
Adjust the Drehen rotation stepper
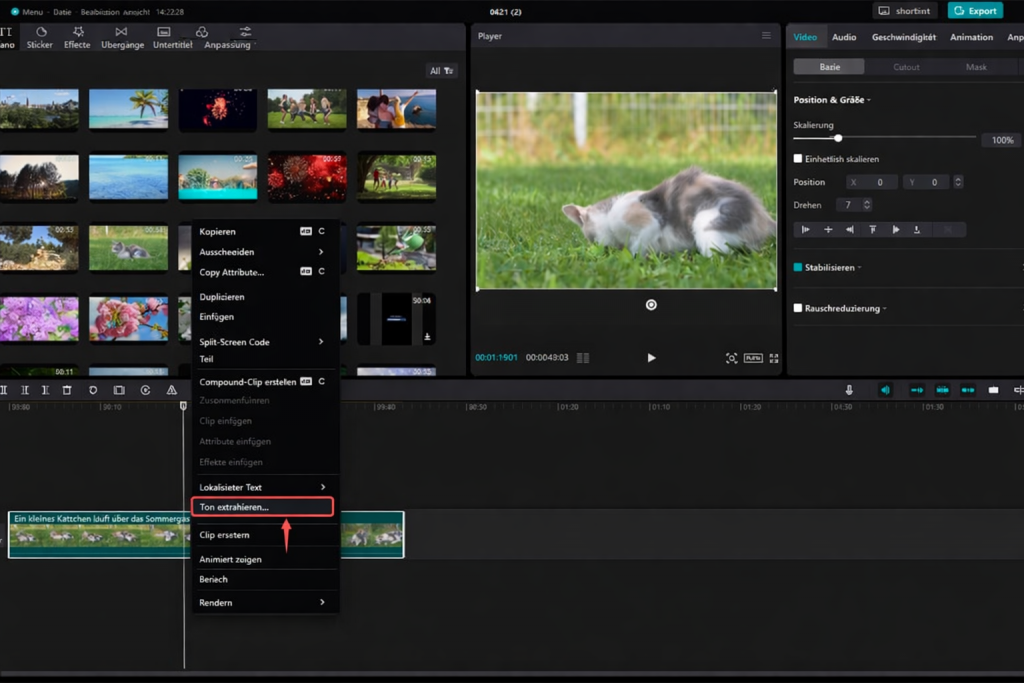pyautogui.click(x=867, y=205)
